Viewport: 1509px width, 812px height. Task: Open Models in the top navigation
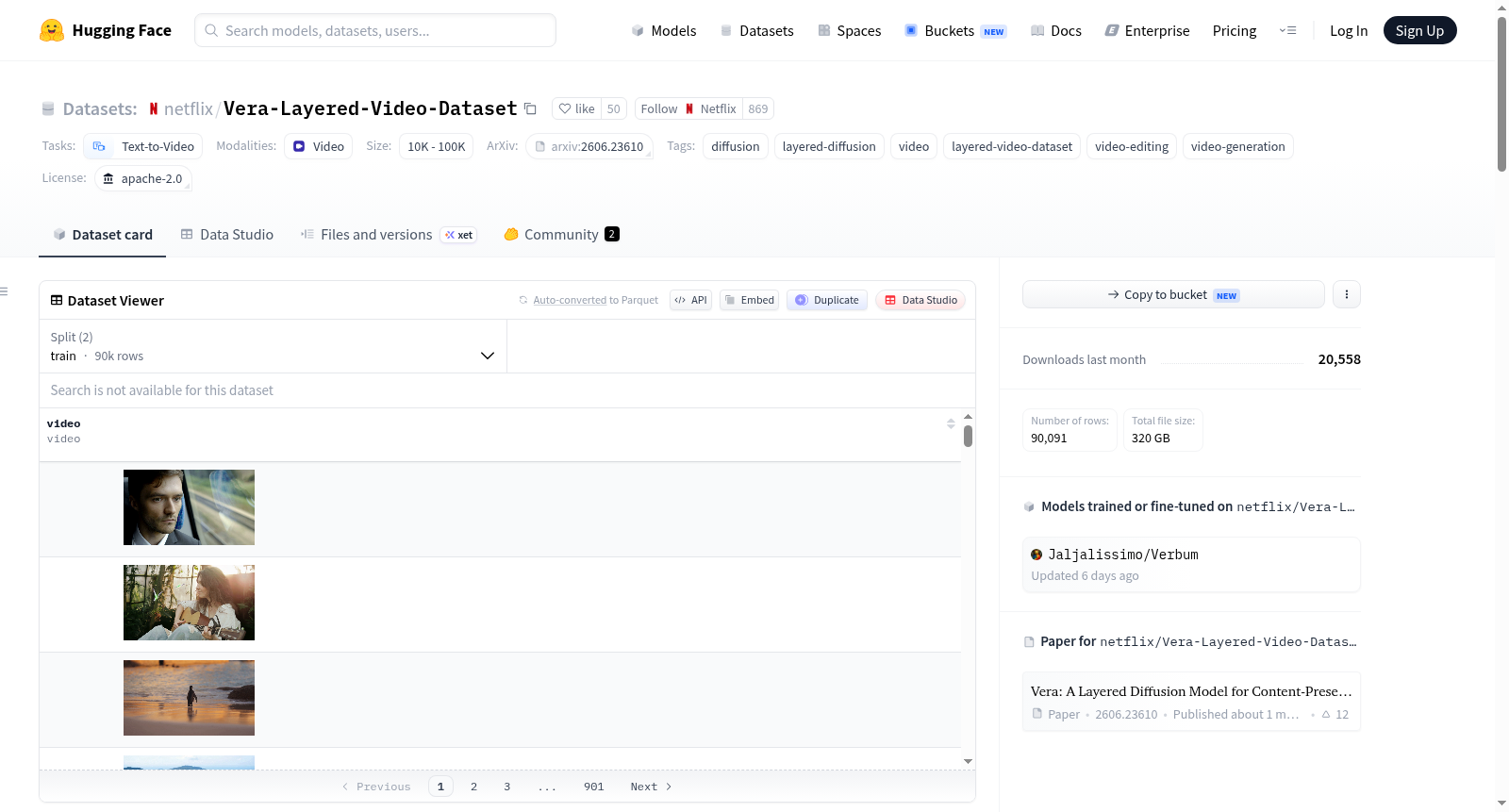tap(664, 30)
